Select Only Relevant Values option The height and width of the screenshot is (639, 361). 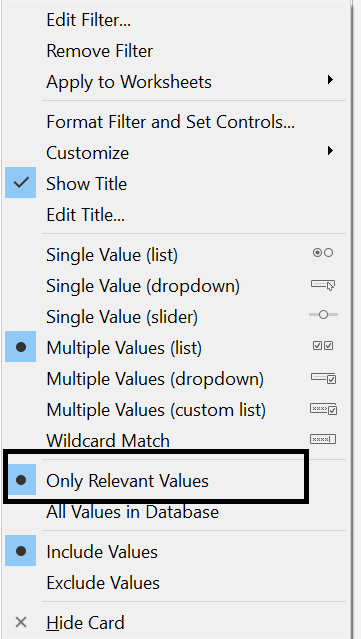click(127, 481)
